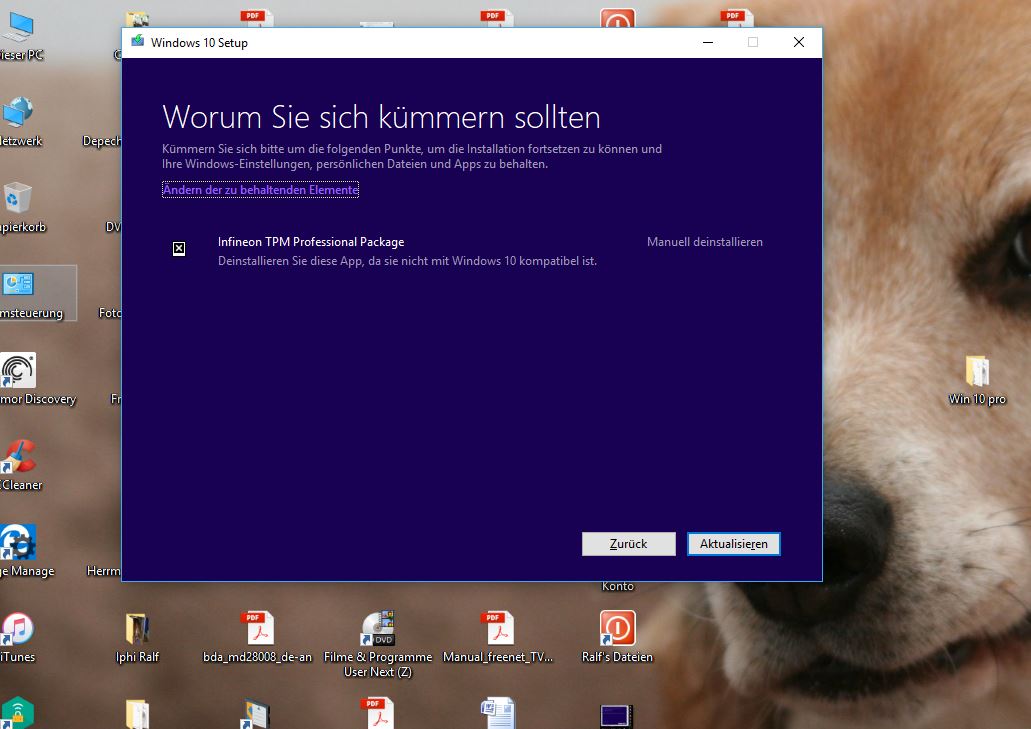Select 'Infineon TPM Professional Package' entry
This screenshot has height=729, width=1031.
(311, 242)
